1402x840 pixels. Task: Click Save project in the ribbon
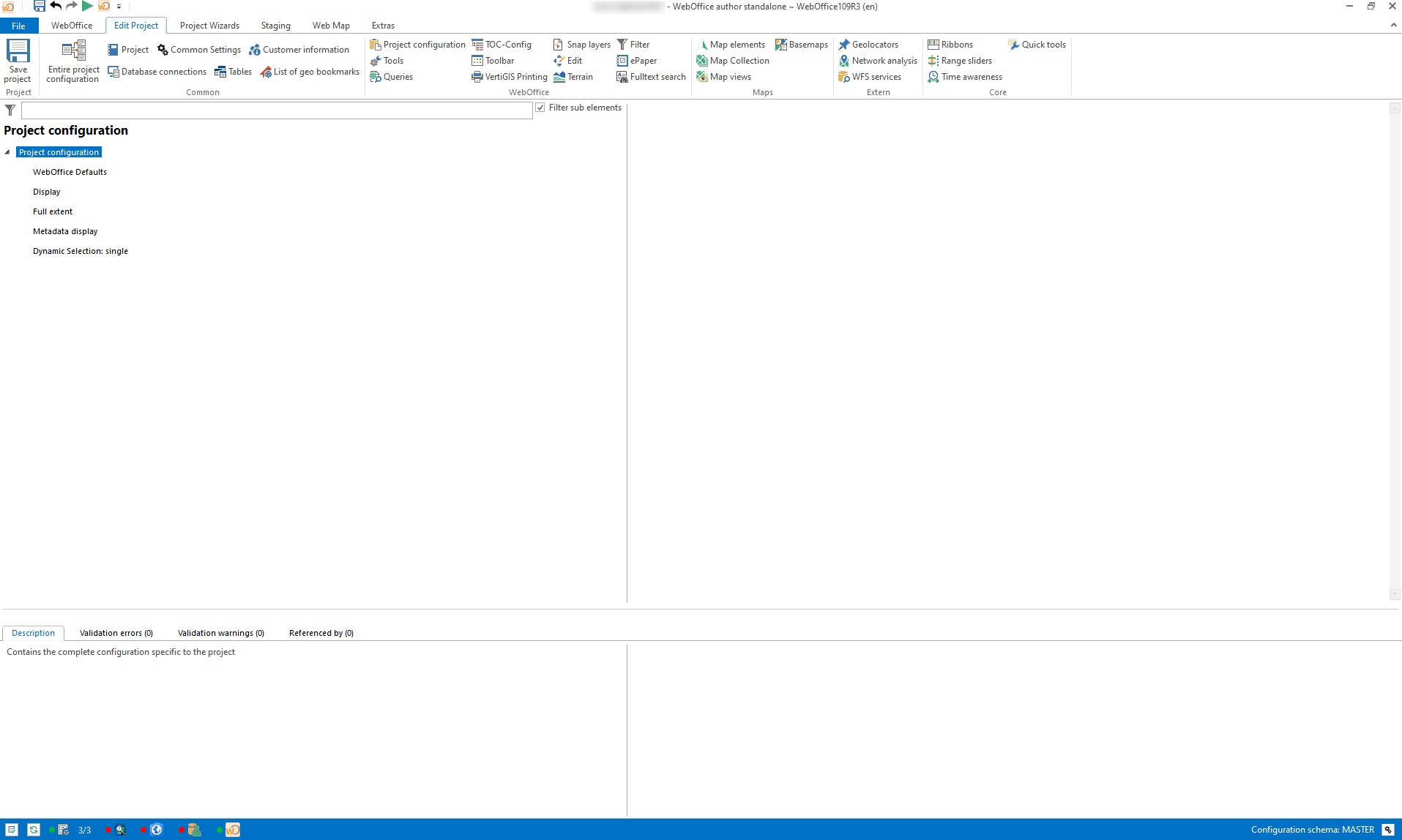(x=18, y=61)
